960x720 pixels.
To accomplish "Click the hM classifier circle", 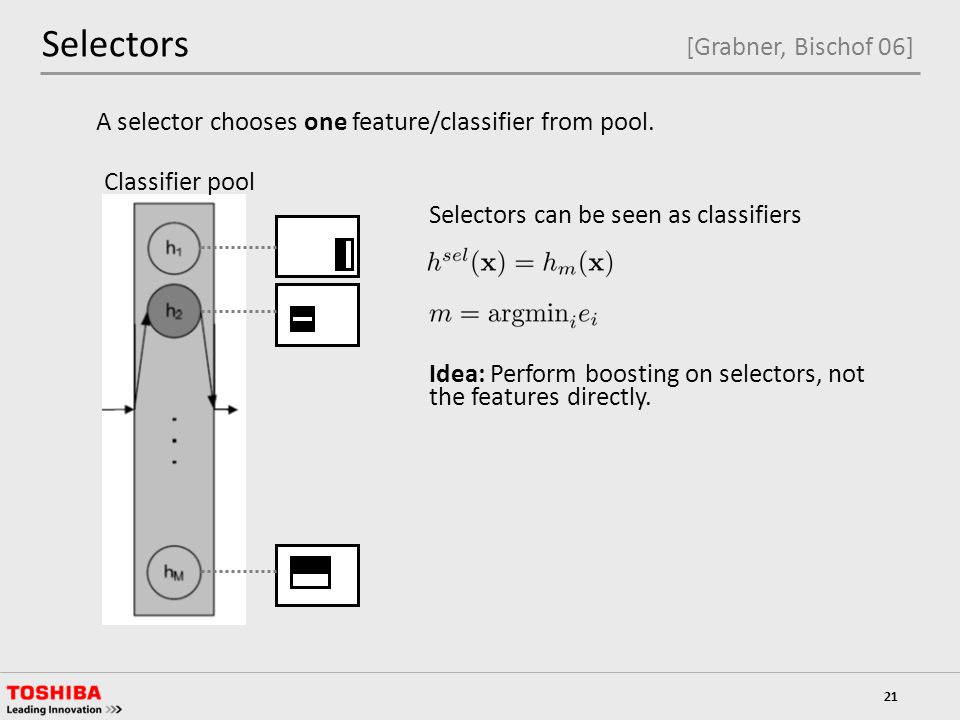I will pyautogui.click(x=174, y=572).
